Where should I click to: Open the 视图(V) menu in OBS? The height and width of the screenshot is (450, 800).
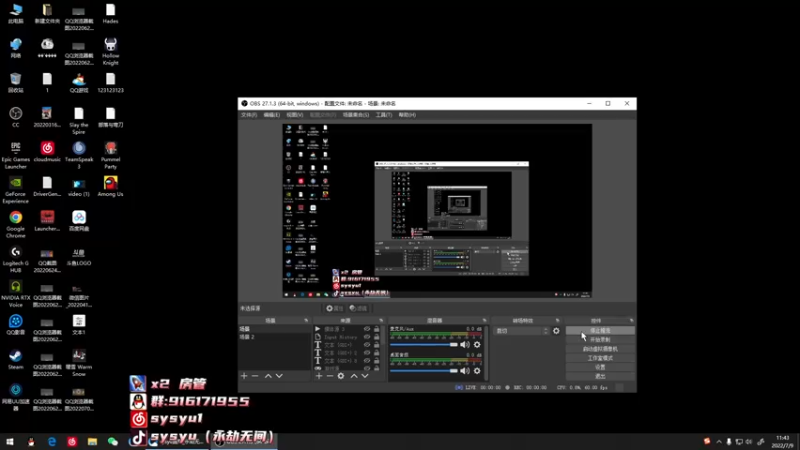(x=294, y=115)
